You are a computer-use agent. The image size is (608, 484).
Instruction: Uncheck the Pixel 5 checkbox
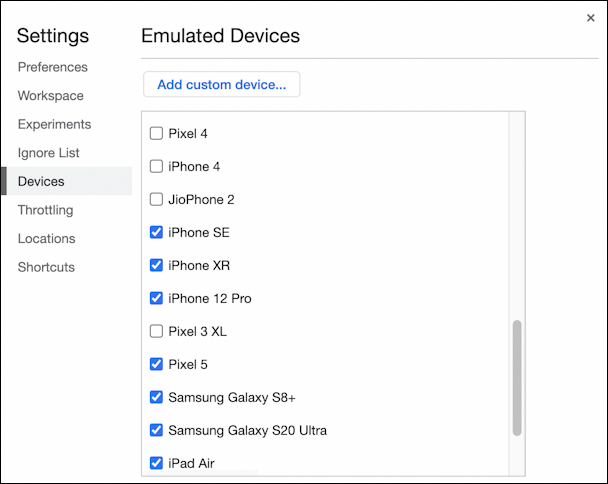point(156,364)
